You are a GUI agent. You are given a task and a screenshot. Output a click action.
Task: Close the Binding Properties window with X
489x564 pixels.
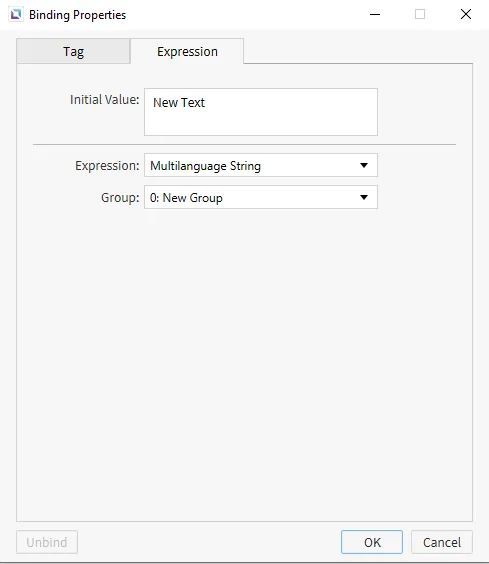[x=466, y=14]
